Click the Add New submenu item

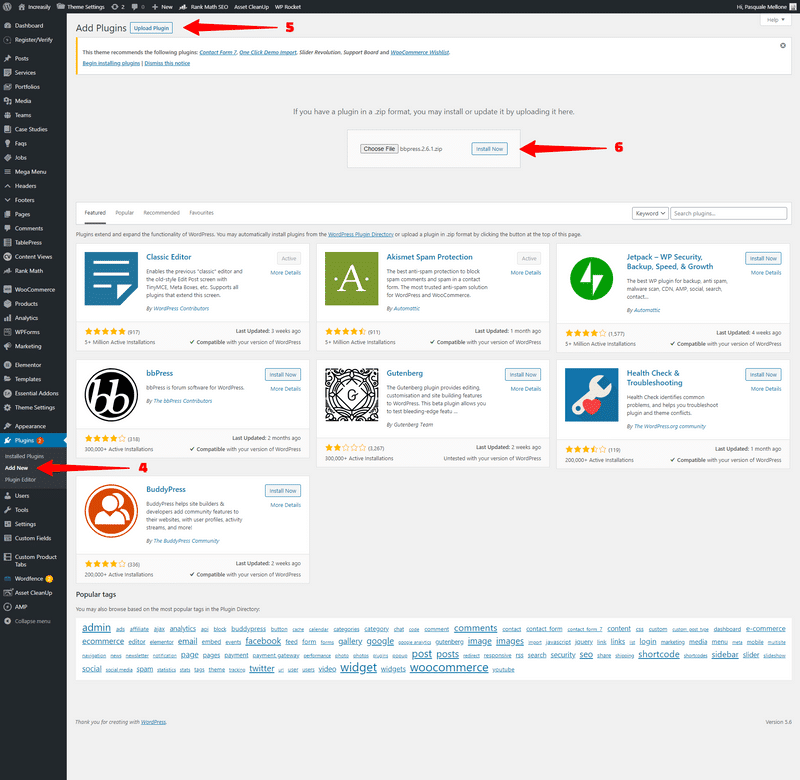16,468
